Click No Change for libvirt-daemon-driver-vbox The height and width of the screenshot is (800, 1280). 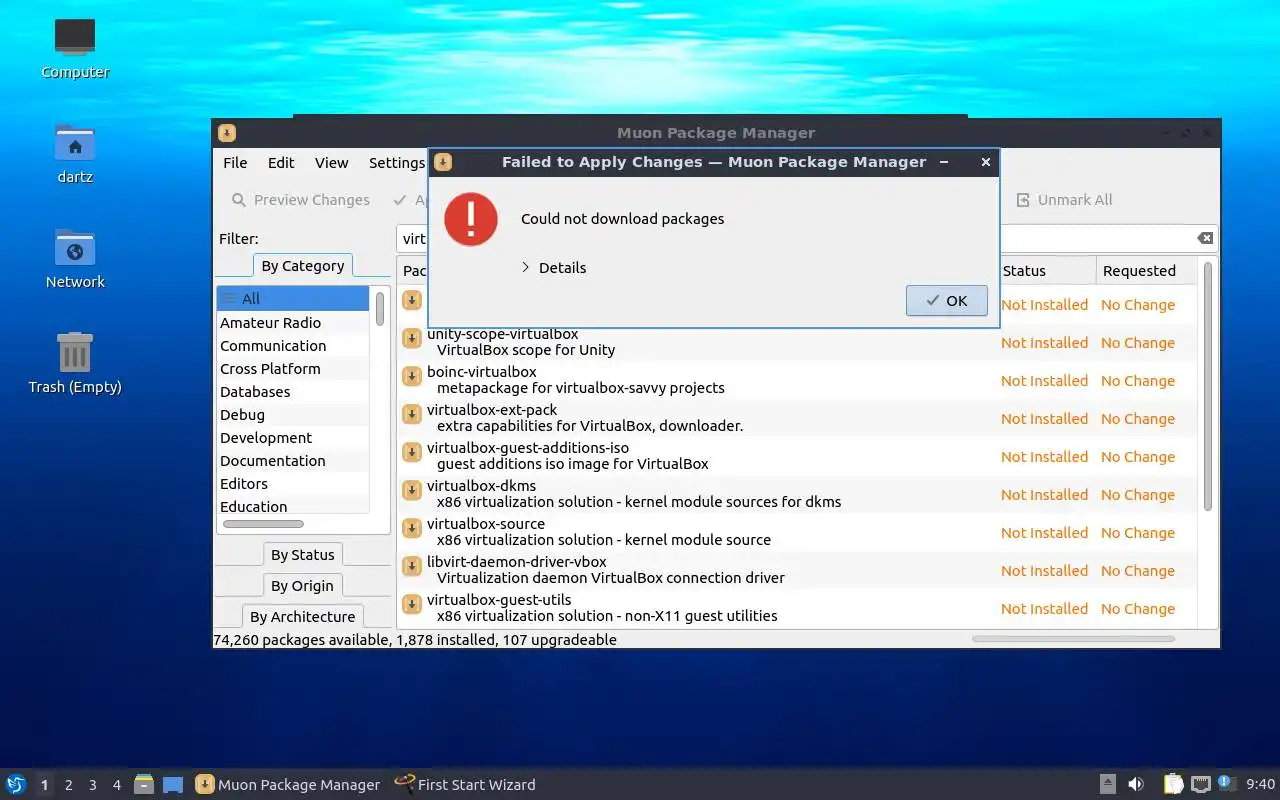pos(1138,571)
